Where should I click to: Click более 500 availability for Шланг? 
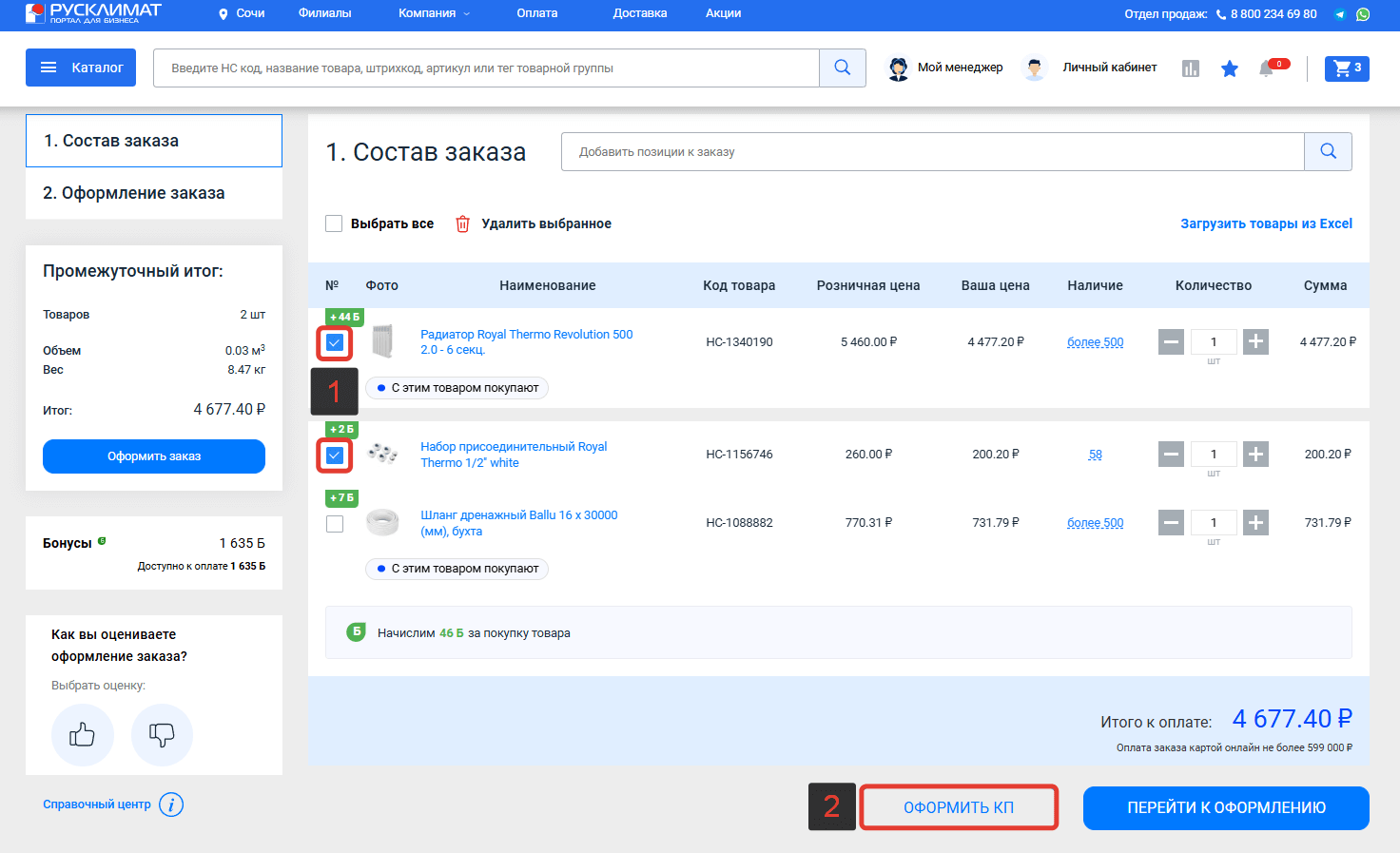pyautogui.click(x=1096, y=523)
